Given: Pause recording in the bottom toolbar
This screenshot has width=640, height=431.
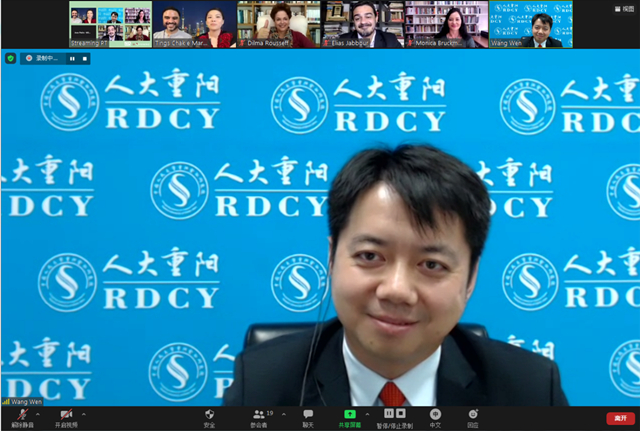Looking at the screenshot, I should click(x=389, y=413).
